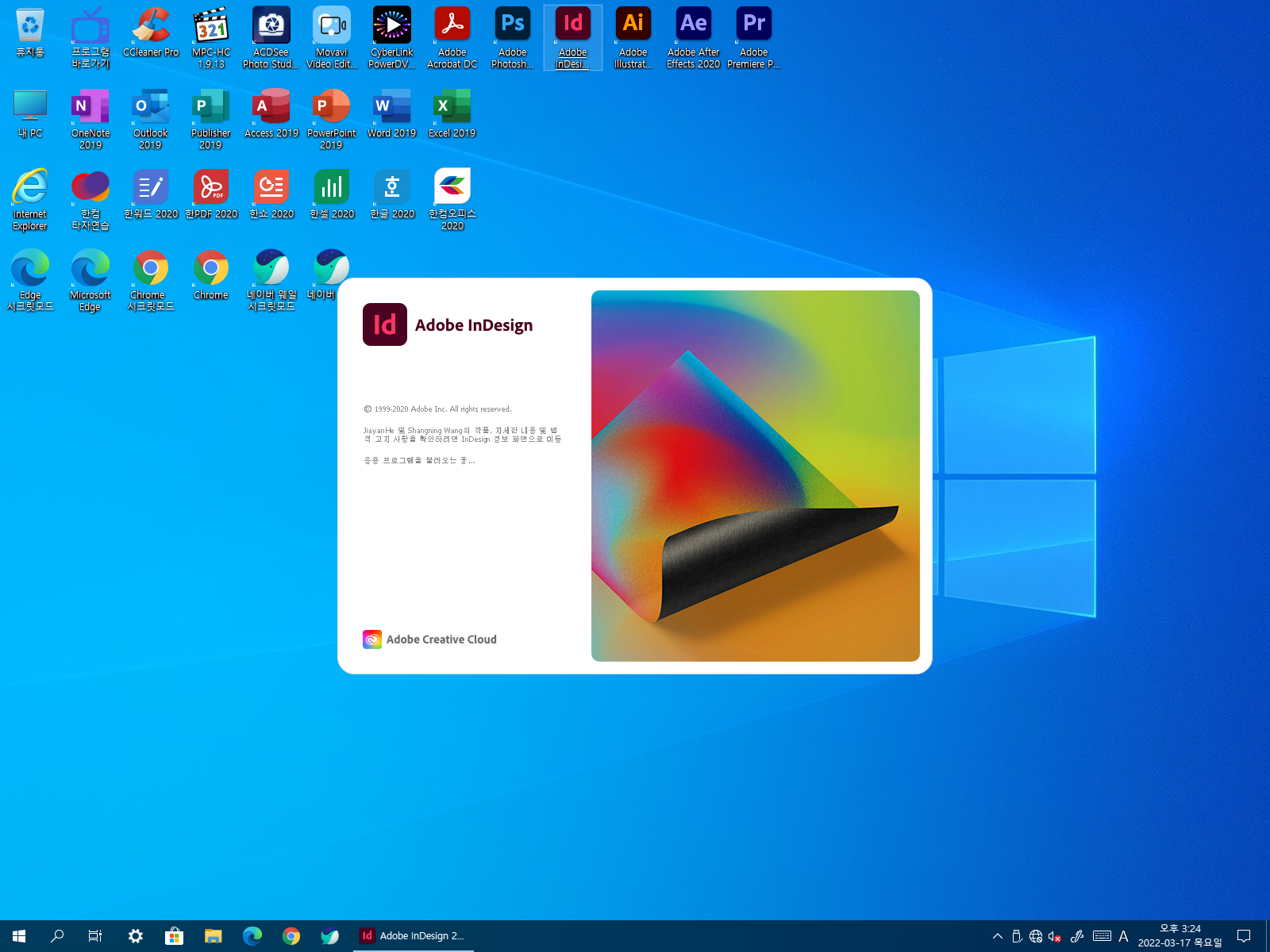Select the 한컴 타자연습 icon

pos(90,200)
